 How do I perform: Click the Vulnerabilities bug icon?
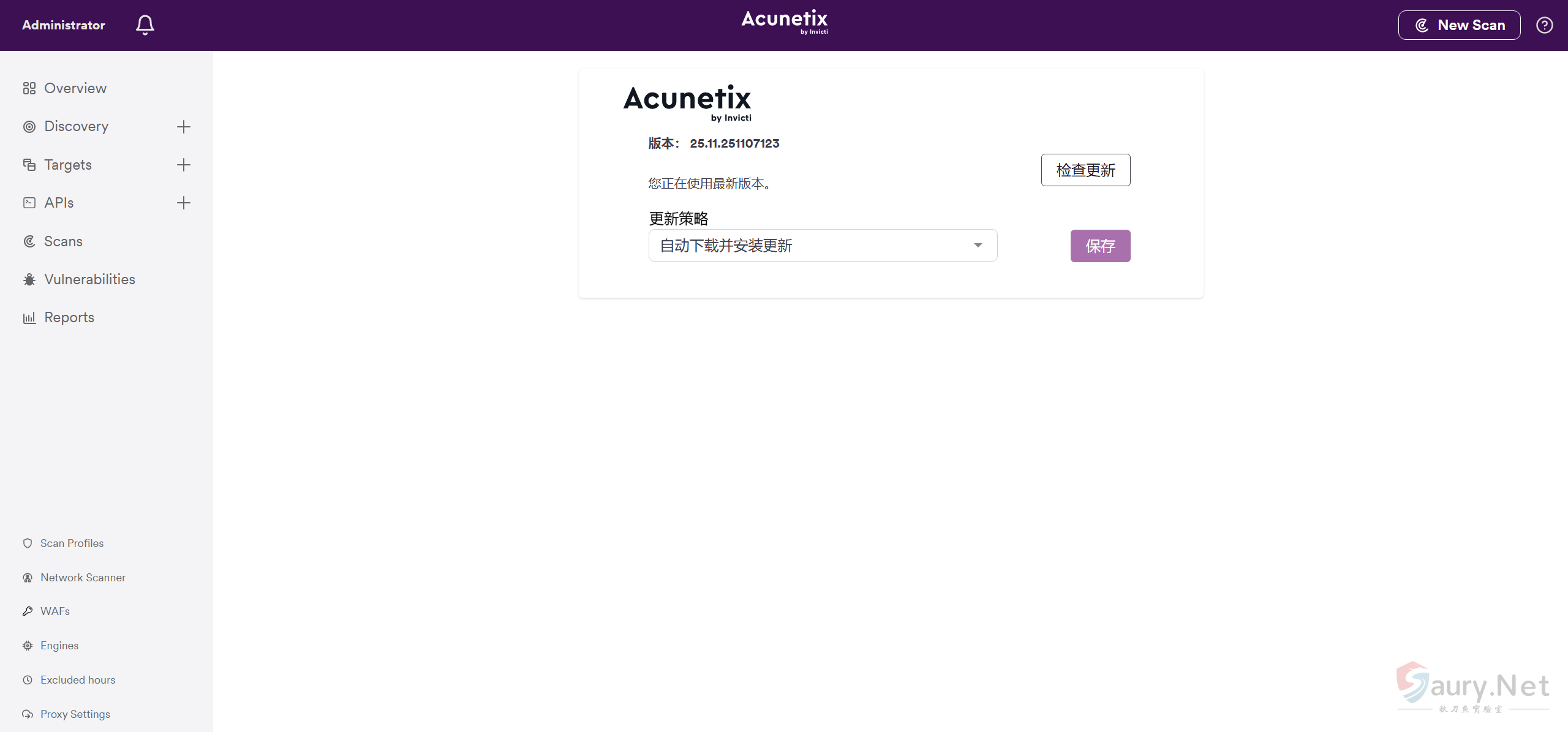coord(29,279)
